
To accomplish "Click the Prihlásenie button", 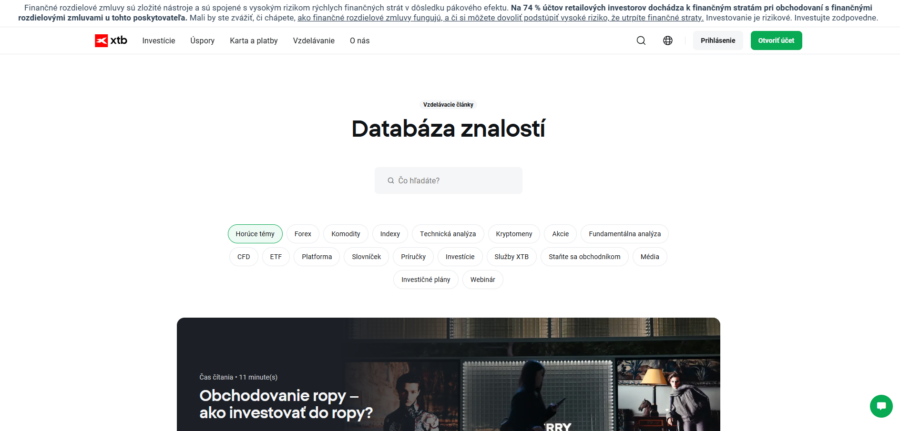I will coord(717,41).
